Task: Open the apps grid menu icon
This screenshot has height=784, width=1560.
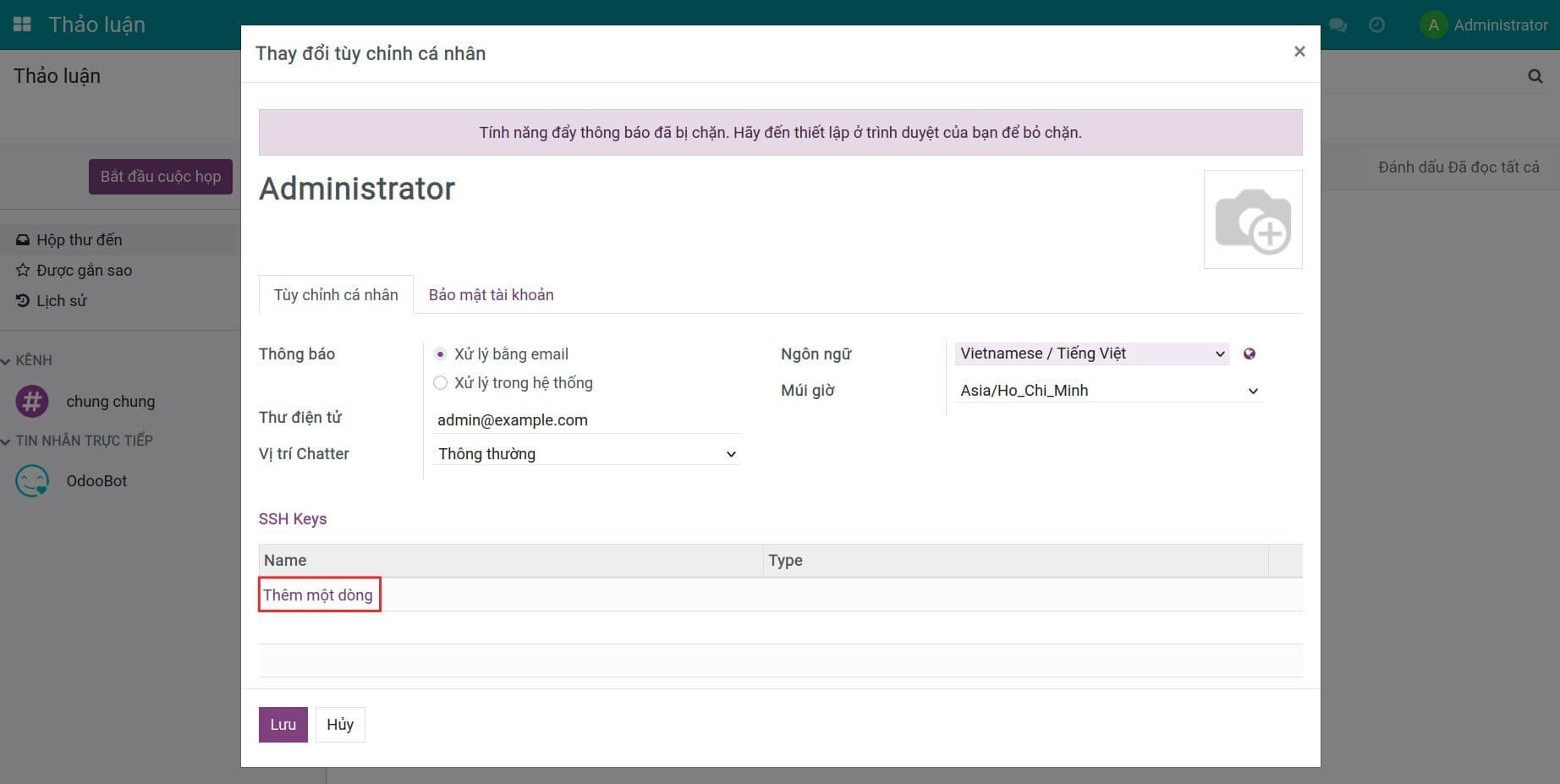Action: coord(22,25)
